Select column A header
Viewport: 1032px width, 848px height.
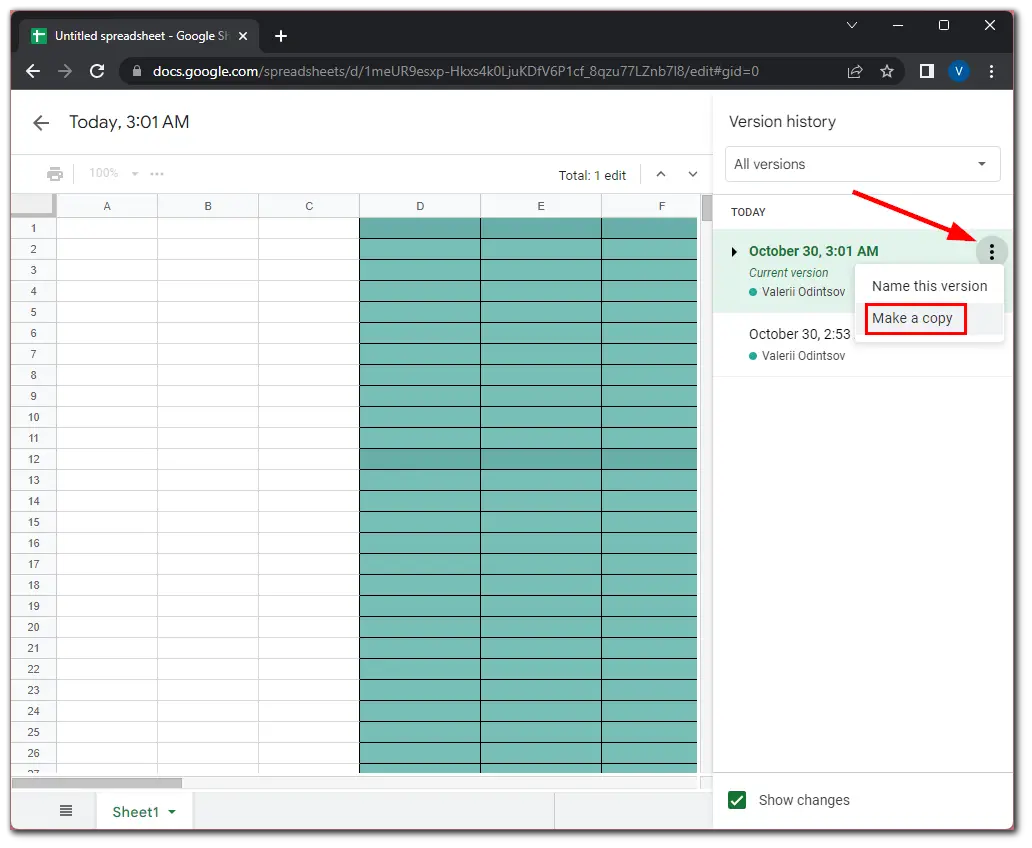pos(107,206)
